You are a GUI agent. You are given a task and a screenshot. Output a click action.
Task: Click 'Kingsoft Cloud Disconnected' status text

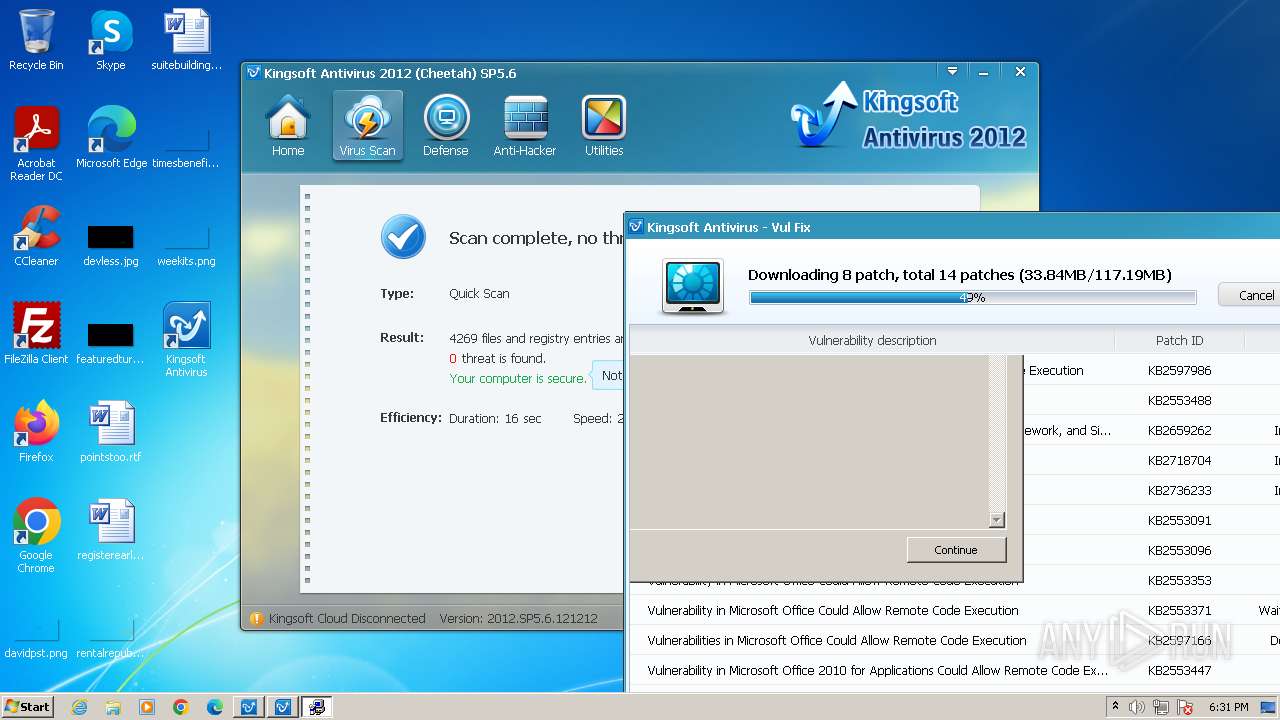click(x=347, y=618)
